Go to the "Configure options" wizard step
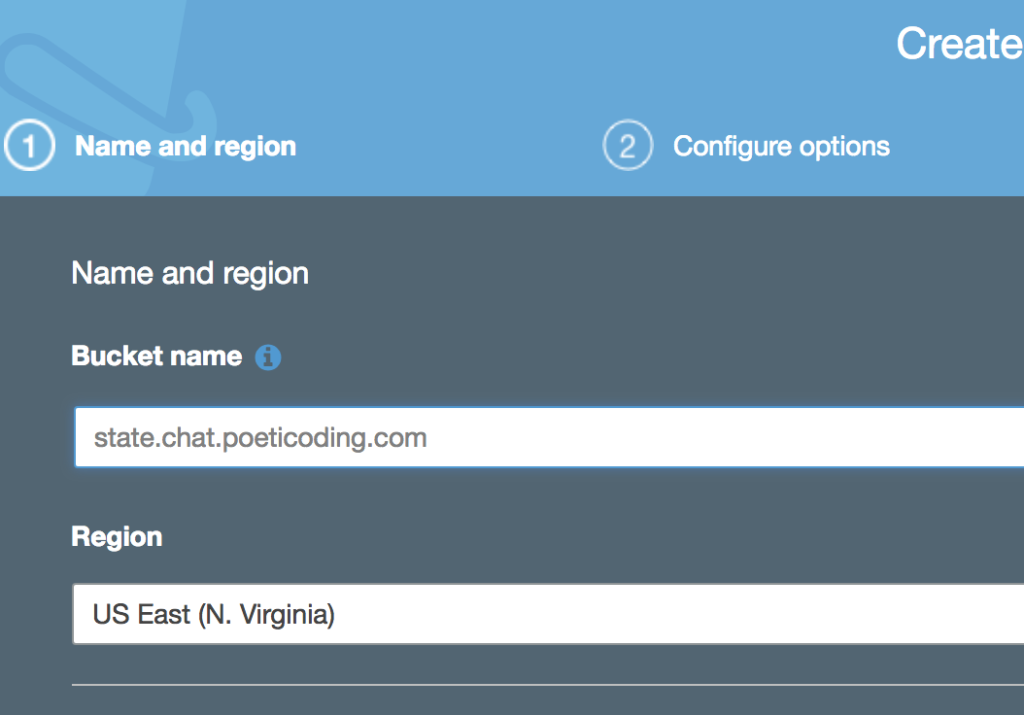 [x=781, y=147]
